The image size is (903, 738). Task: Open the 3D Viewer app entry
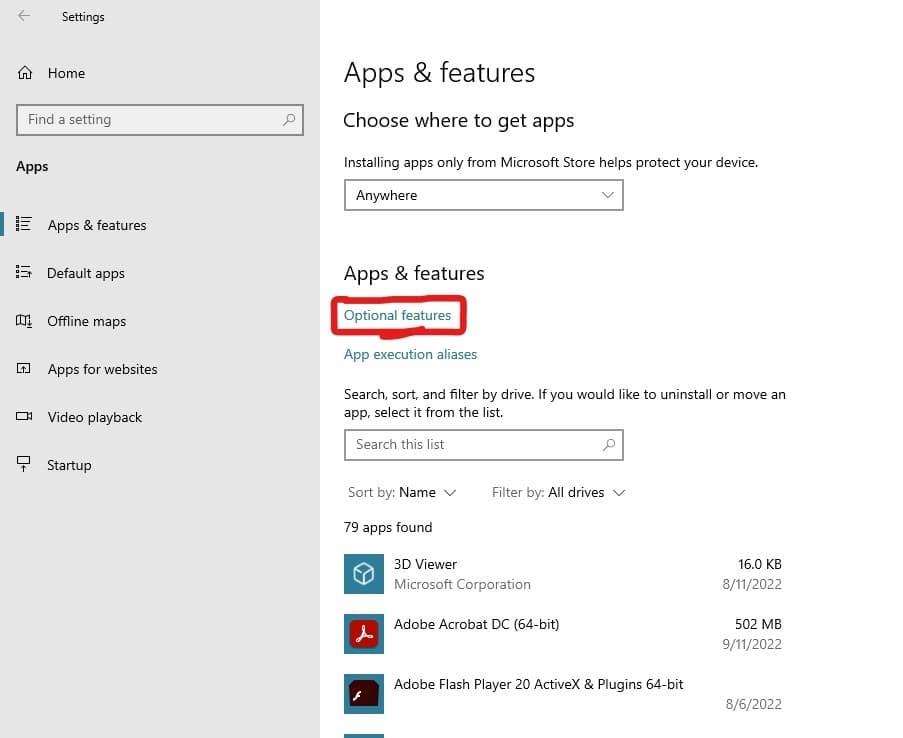[x=425, y=563]
